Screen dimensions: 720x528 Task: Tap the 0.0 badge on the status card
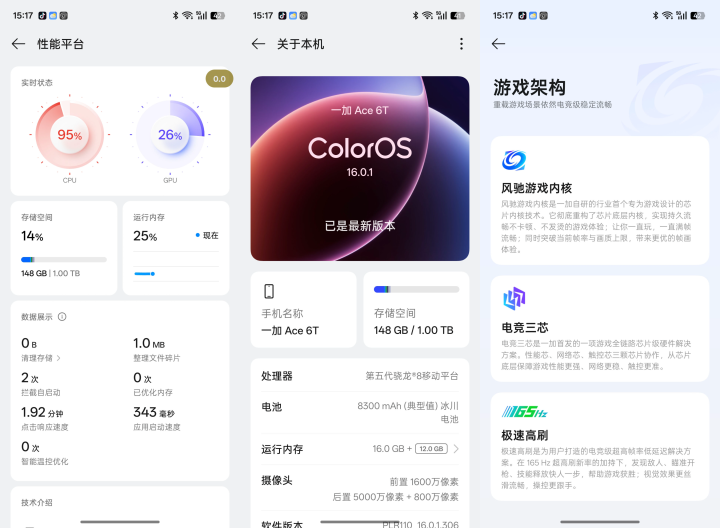[x=219, y=79]
